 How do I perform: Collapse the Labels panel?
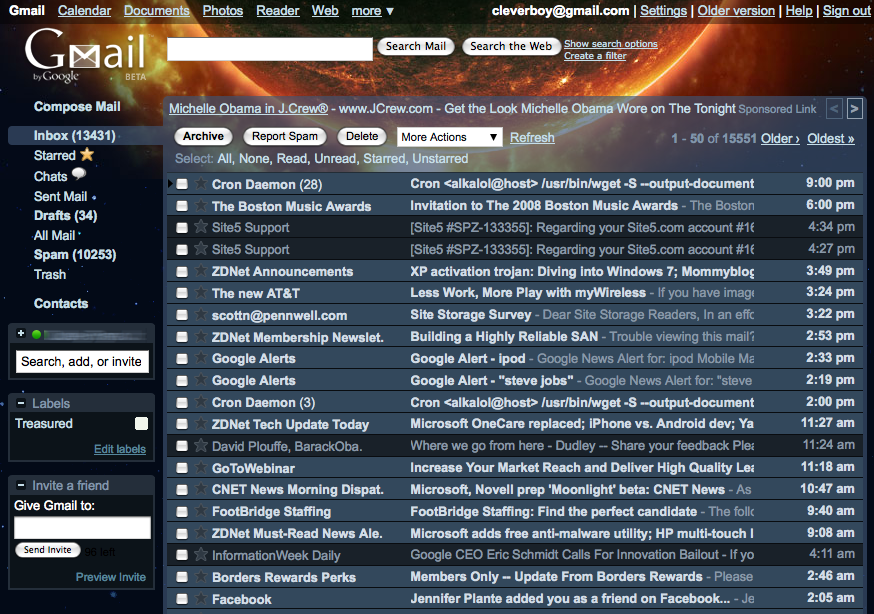point(21,403)
